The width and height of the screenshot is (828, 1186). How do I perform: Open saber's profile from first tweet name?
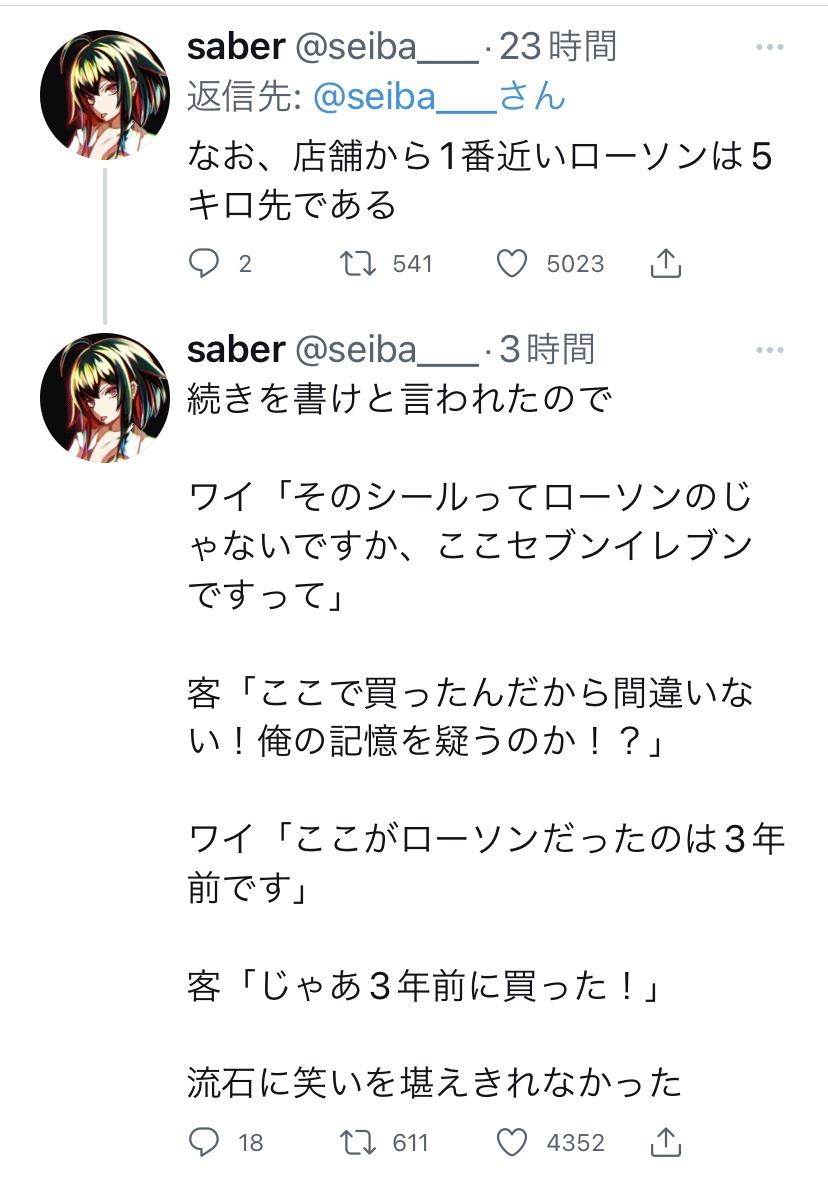[x=236, y=46]
